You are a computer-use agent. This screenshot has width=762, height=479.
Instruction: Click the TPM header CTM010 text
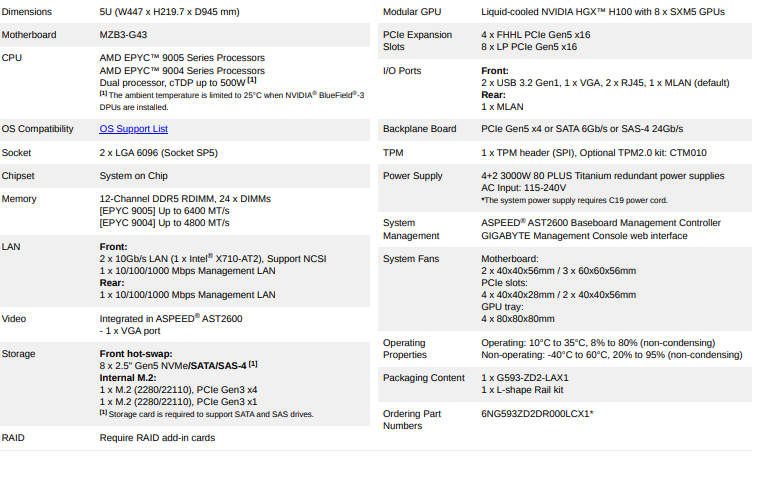point(594,153)
